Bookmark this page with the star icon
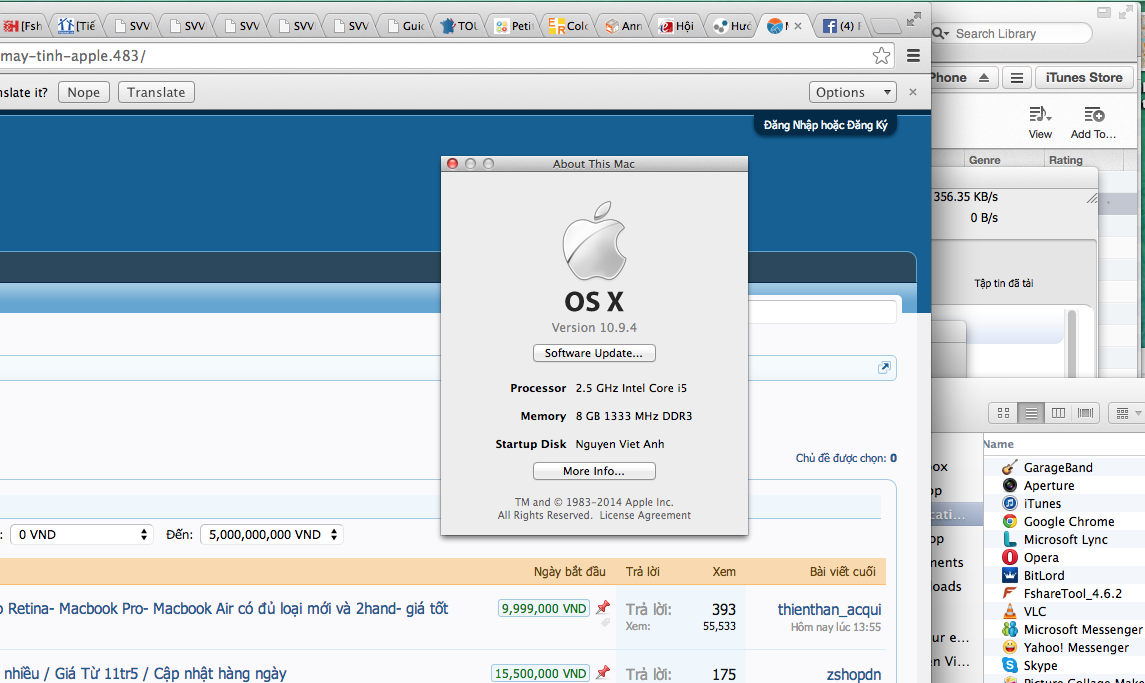 (881, 56)
